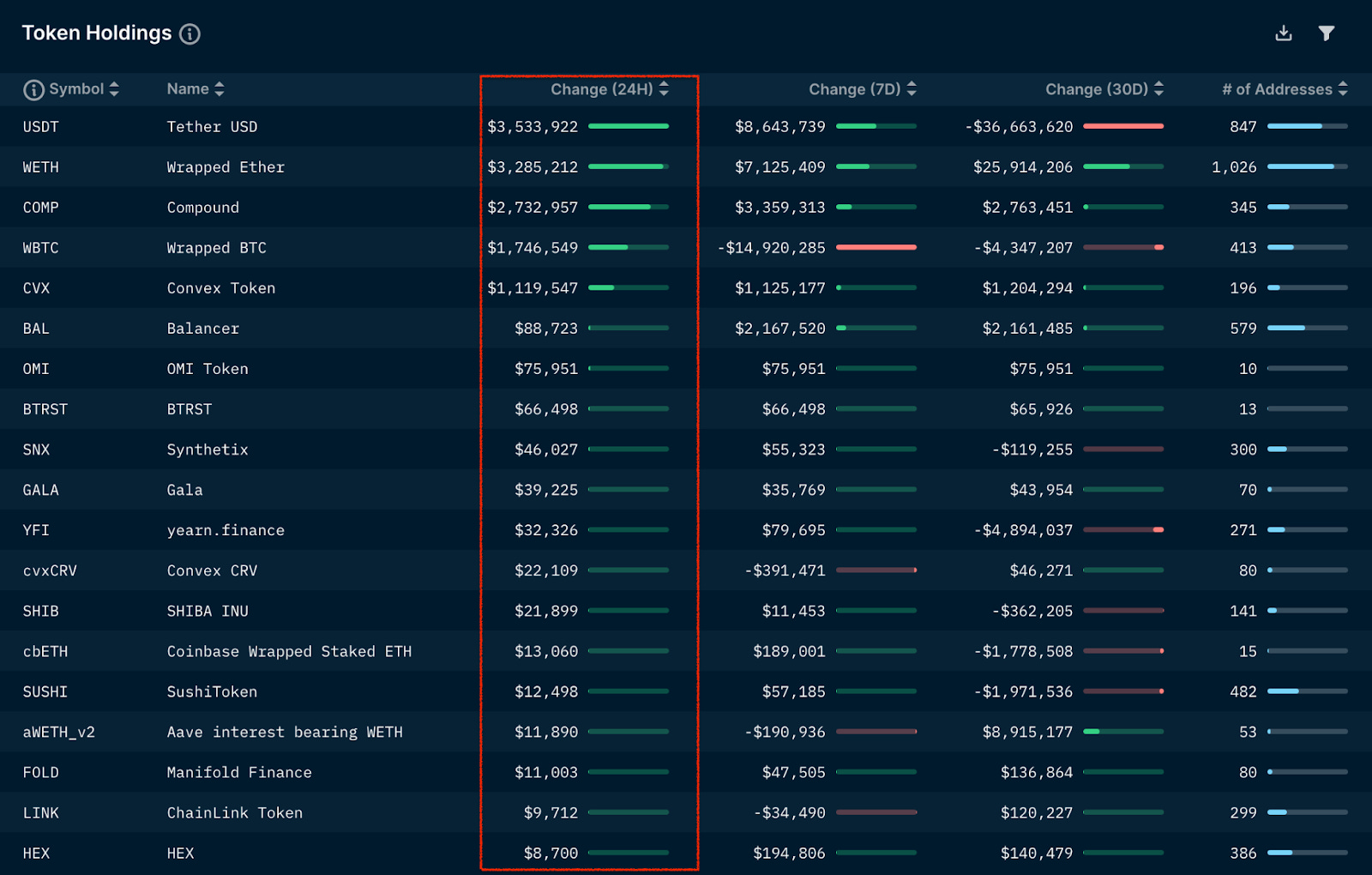The image size is (1372, 875).
Task: Download the token holdings data
Action: coord(1283,33)
